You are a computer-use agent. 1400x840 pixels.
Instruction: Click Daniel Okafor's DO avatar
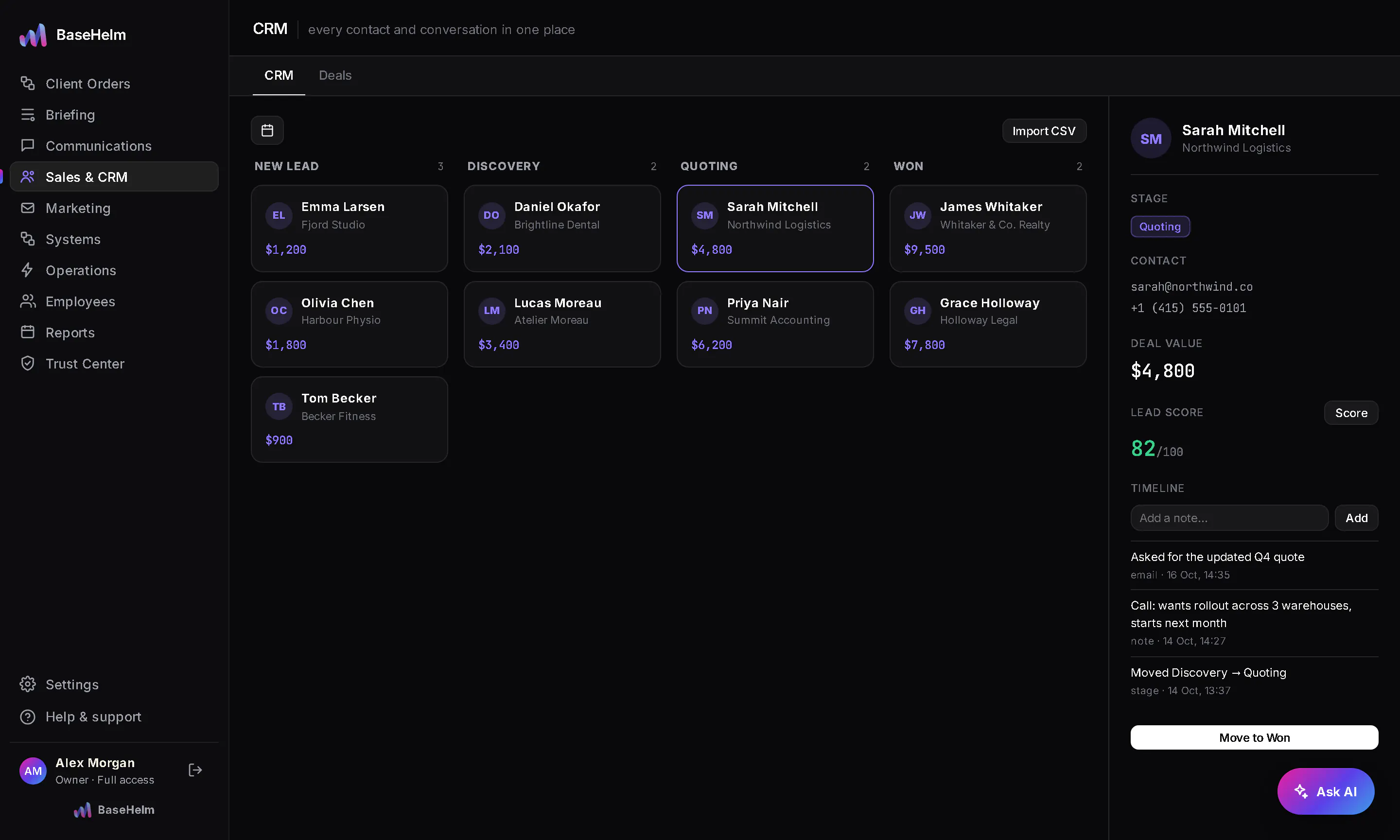491,215
